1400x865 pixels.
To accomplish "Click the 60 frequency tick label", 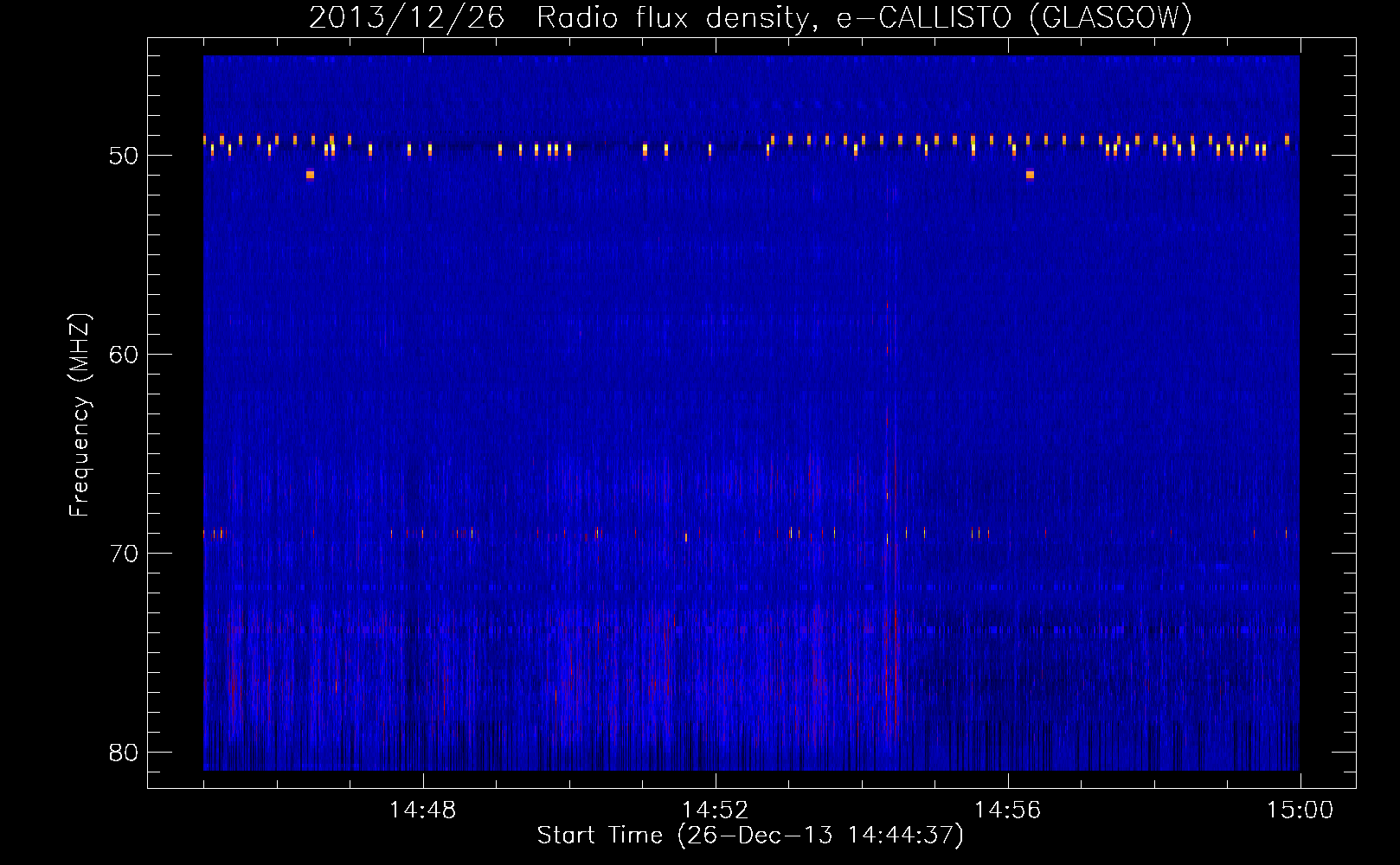I will point(124,355).
